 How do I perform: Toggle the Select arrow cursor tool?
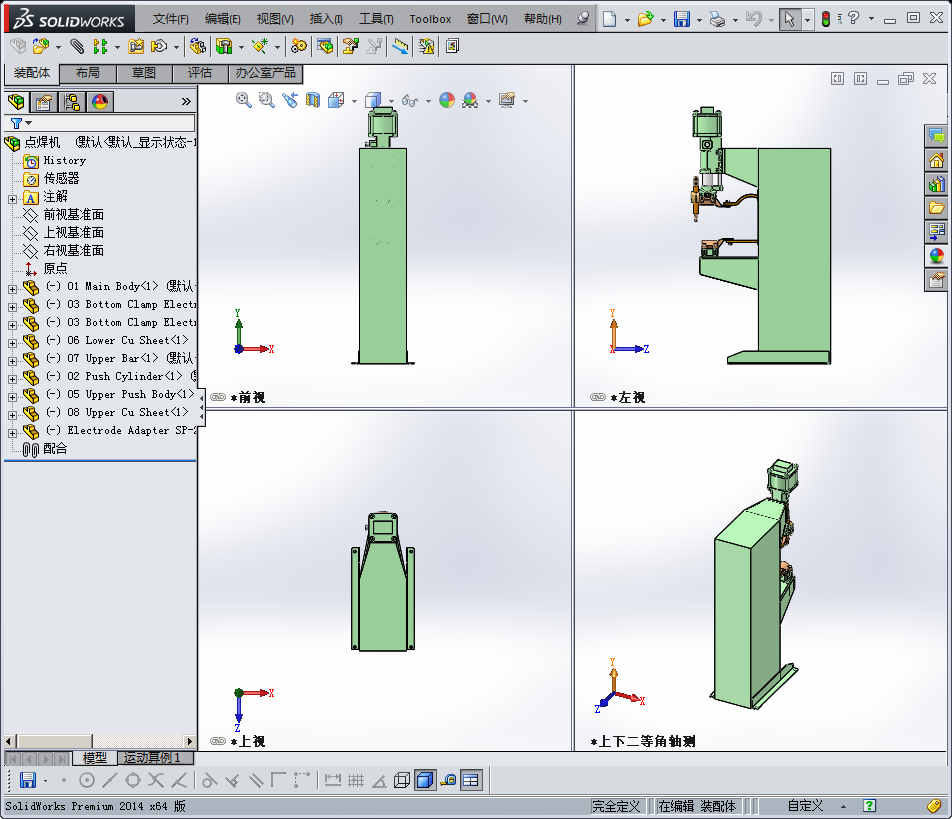[789, 19]
